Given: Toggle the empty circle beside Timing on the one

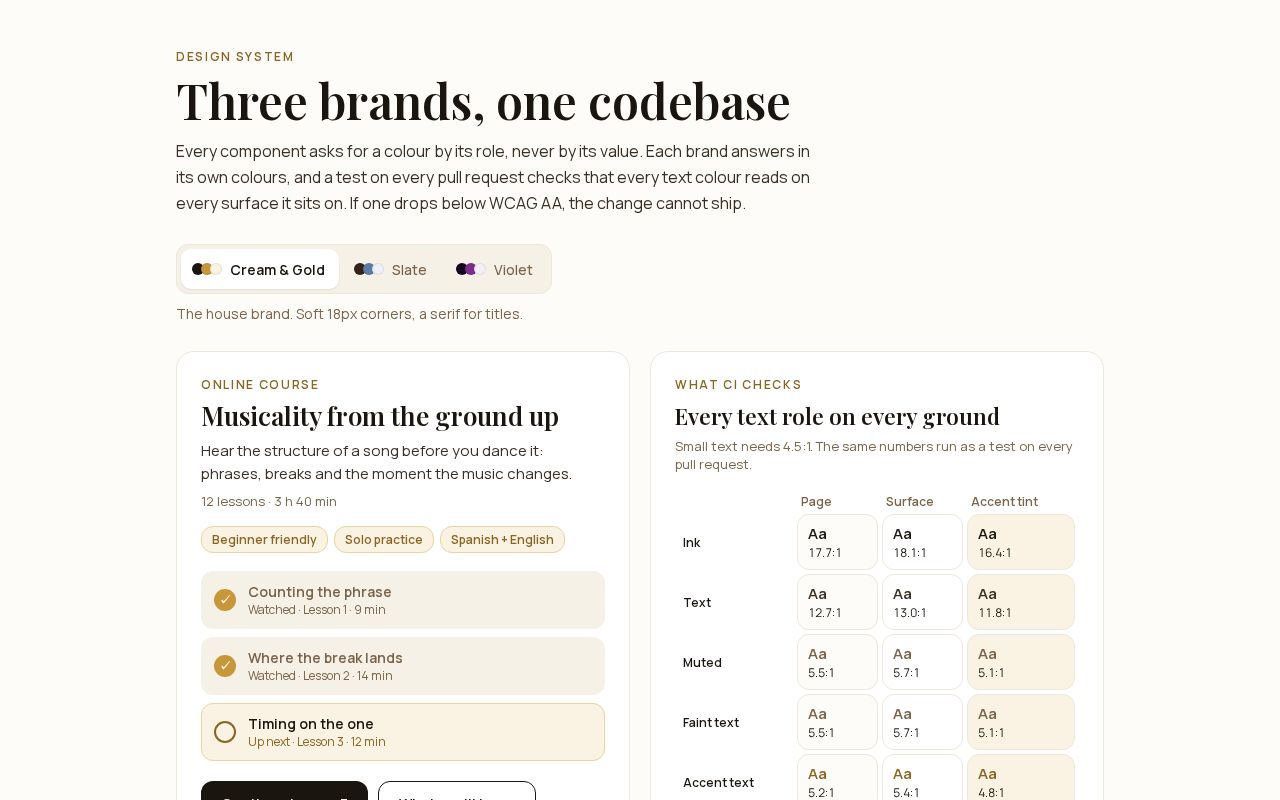Looking at the screenshot, I should tap(225, 732).
